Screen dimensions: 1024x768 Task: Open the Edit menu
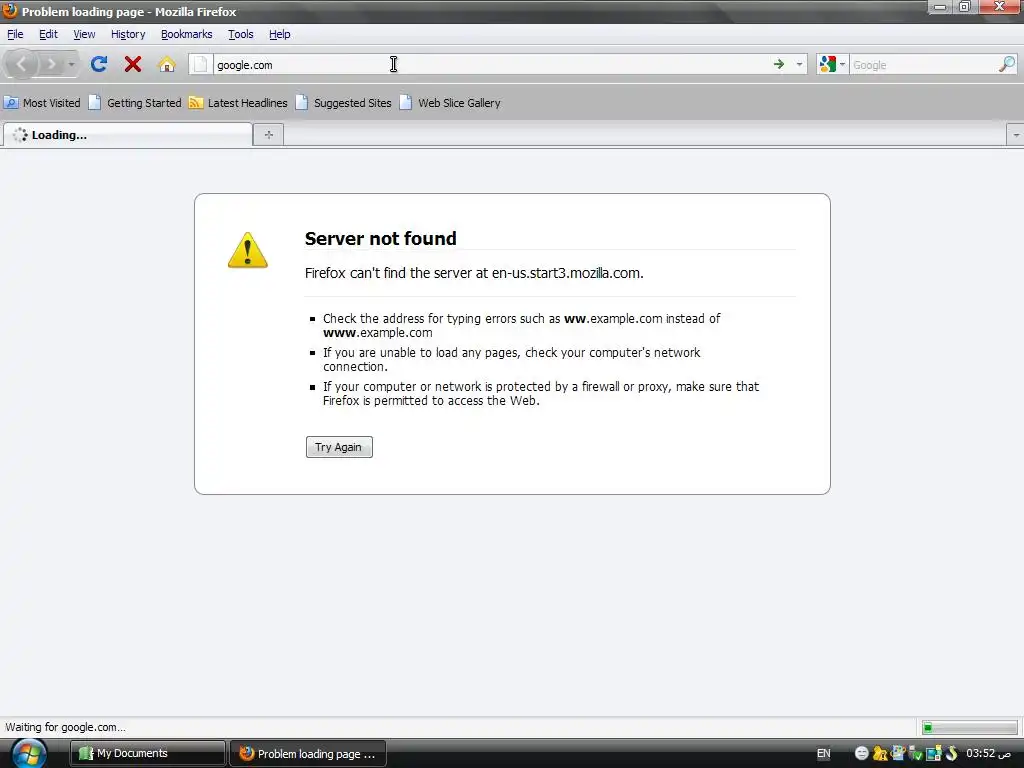pyautogui.click(x=48, y=34)
